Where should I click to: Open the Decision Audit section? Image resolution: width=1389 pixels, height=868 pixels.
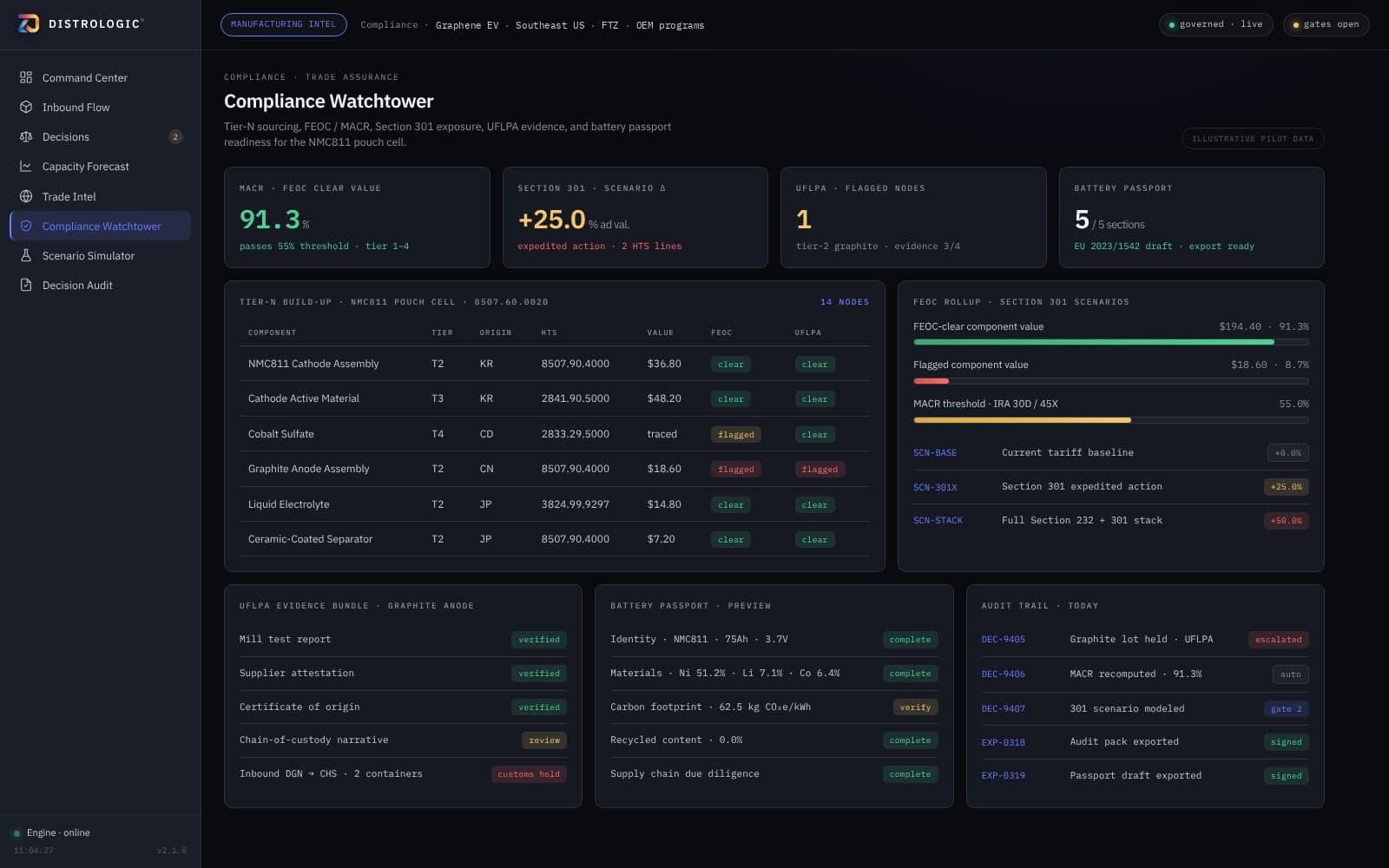pos(100,285)
